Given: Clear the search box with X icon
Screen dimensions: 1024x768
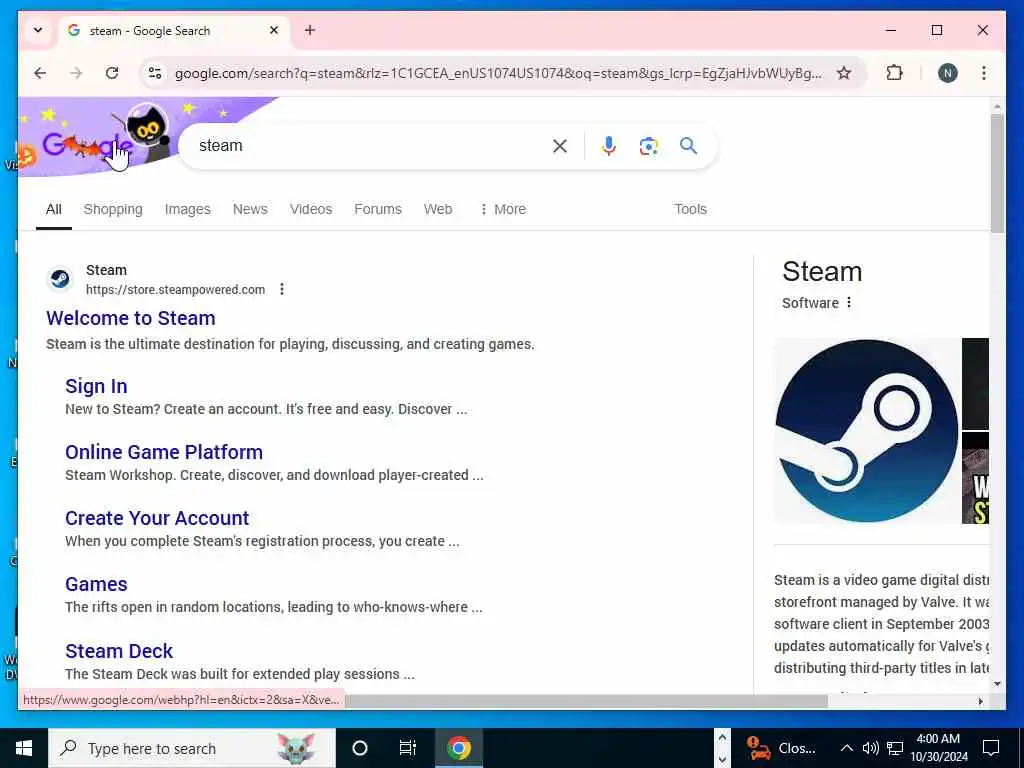Looking at the screenshot, I should (x=560, y=146).
